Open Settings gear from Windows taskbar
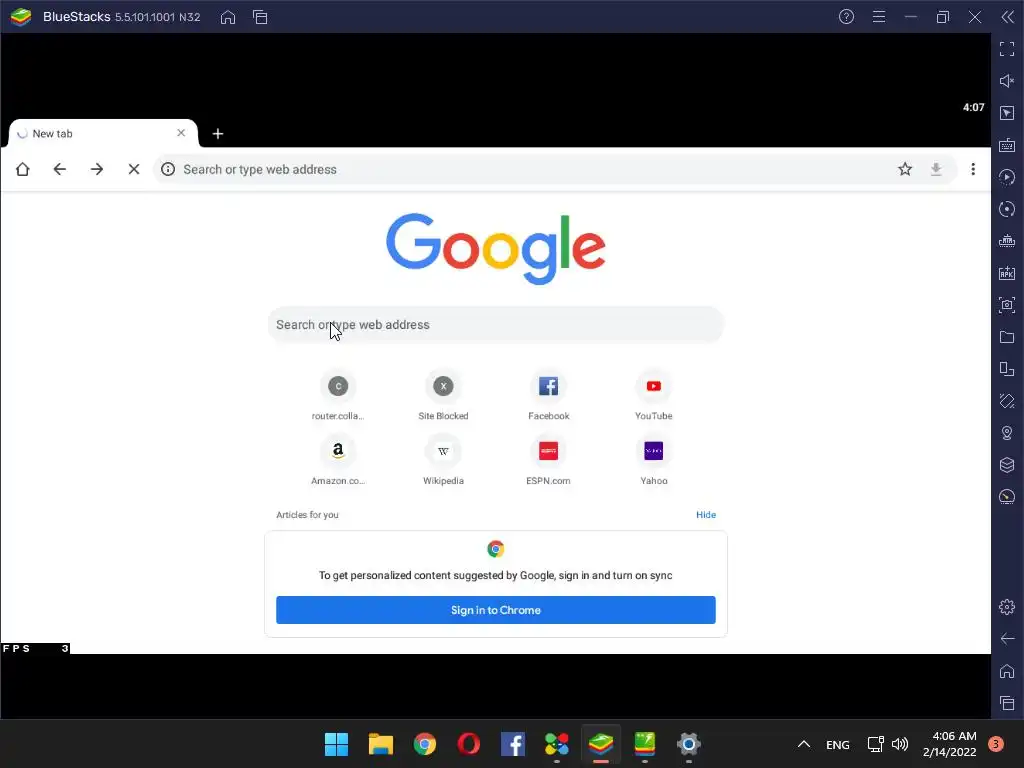Screen dimensions: 1024x768 click(x=688, y=744)
